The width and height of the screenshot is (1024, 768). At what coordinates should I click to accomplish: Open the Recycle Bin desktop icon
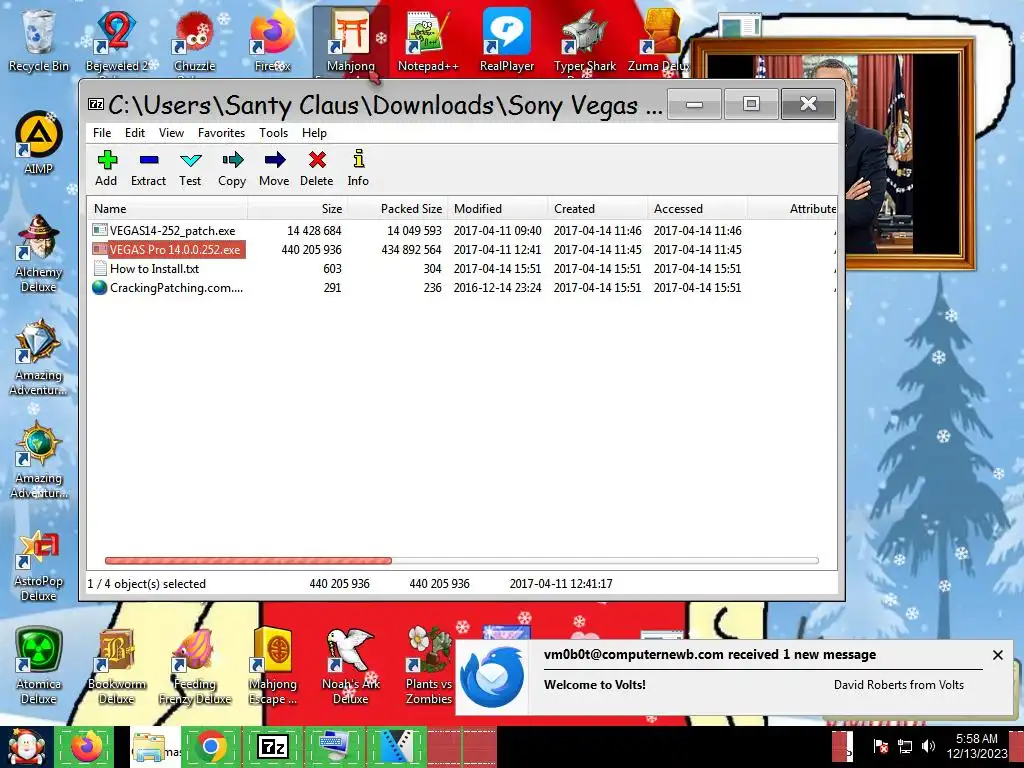(x=38, y=40)
